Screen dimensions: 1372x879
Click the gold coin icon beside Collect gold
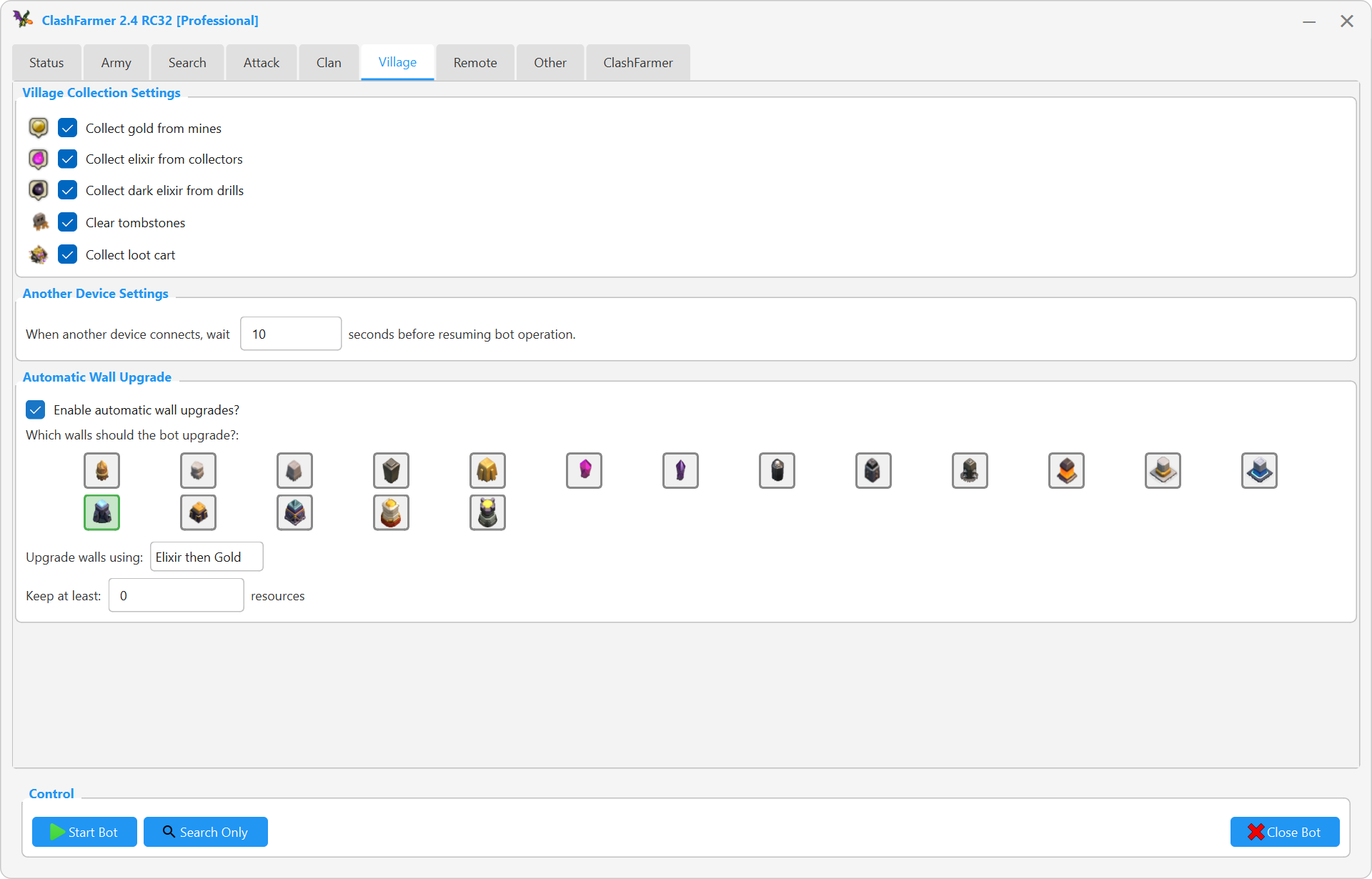(39, 128)
